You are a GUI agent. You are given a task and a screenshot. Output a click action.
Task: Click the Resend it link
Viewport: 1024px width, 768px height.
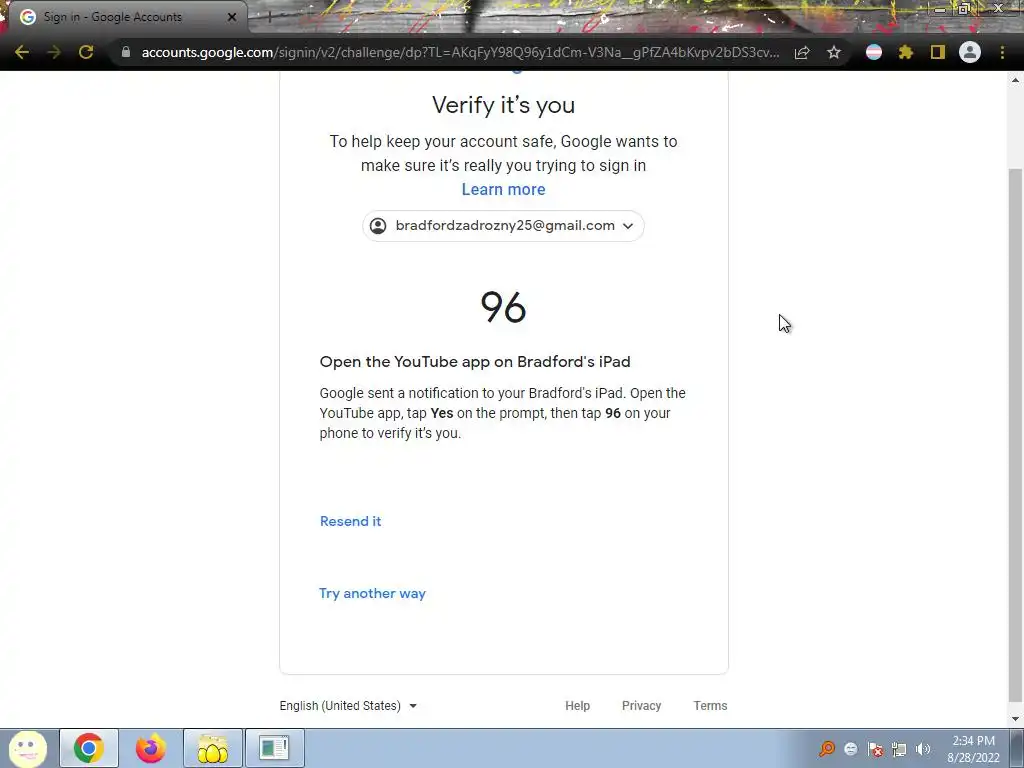(351, 521)
